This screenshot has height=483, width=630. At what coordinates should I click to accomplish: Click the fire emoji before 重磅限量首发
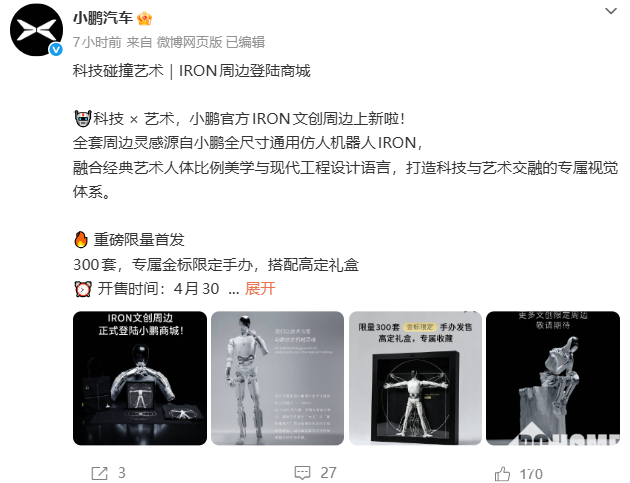point(81,239)
